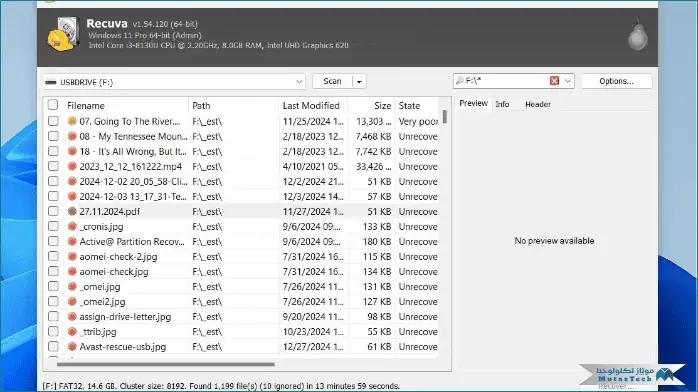Viewport: 698px width, 392px height.
Task: Tick the select-all checkbox in the header
Action: (x=53, y=105)
